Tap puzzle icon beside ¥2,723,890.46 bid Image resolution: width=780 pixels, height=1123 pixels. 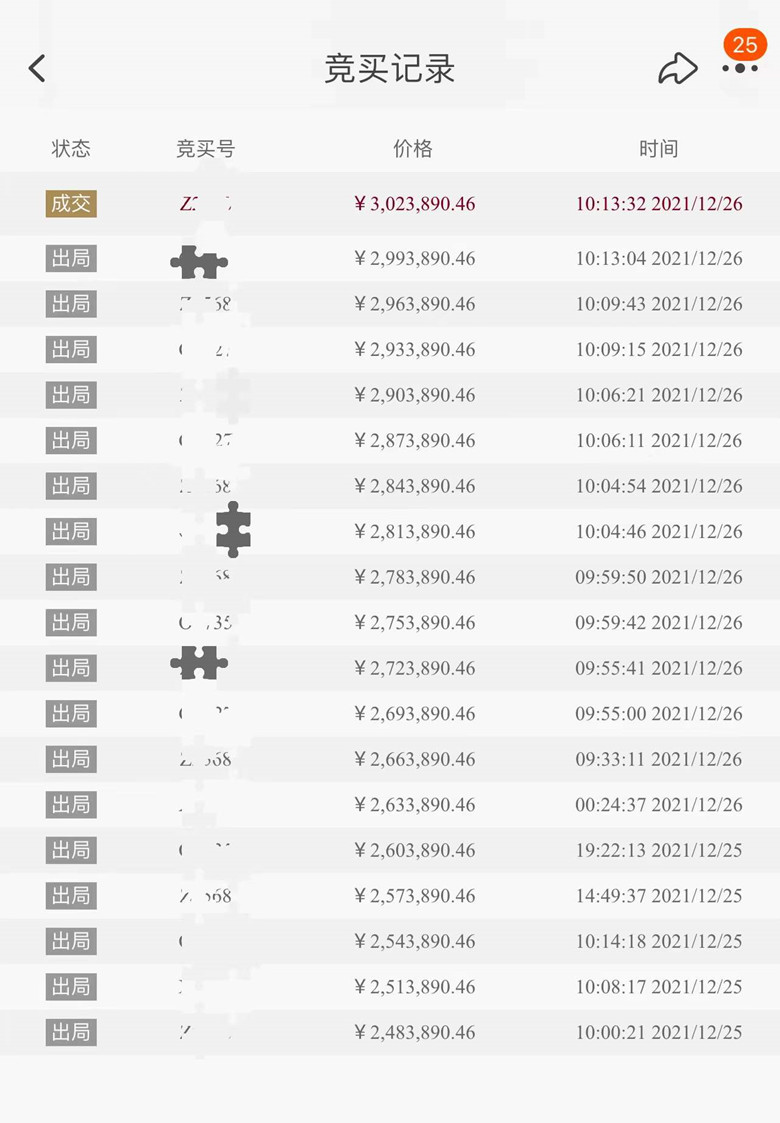(199, 662)
